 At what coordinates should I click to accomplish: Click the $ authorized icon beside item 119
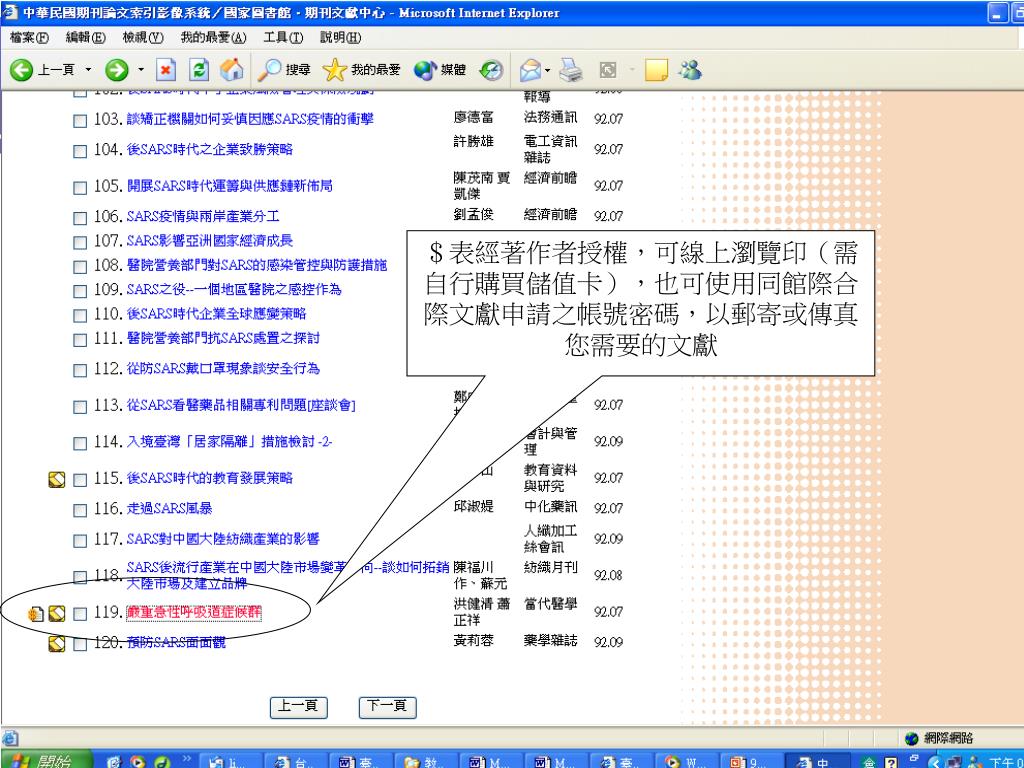pyautogui.click(x=36, y=614)
